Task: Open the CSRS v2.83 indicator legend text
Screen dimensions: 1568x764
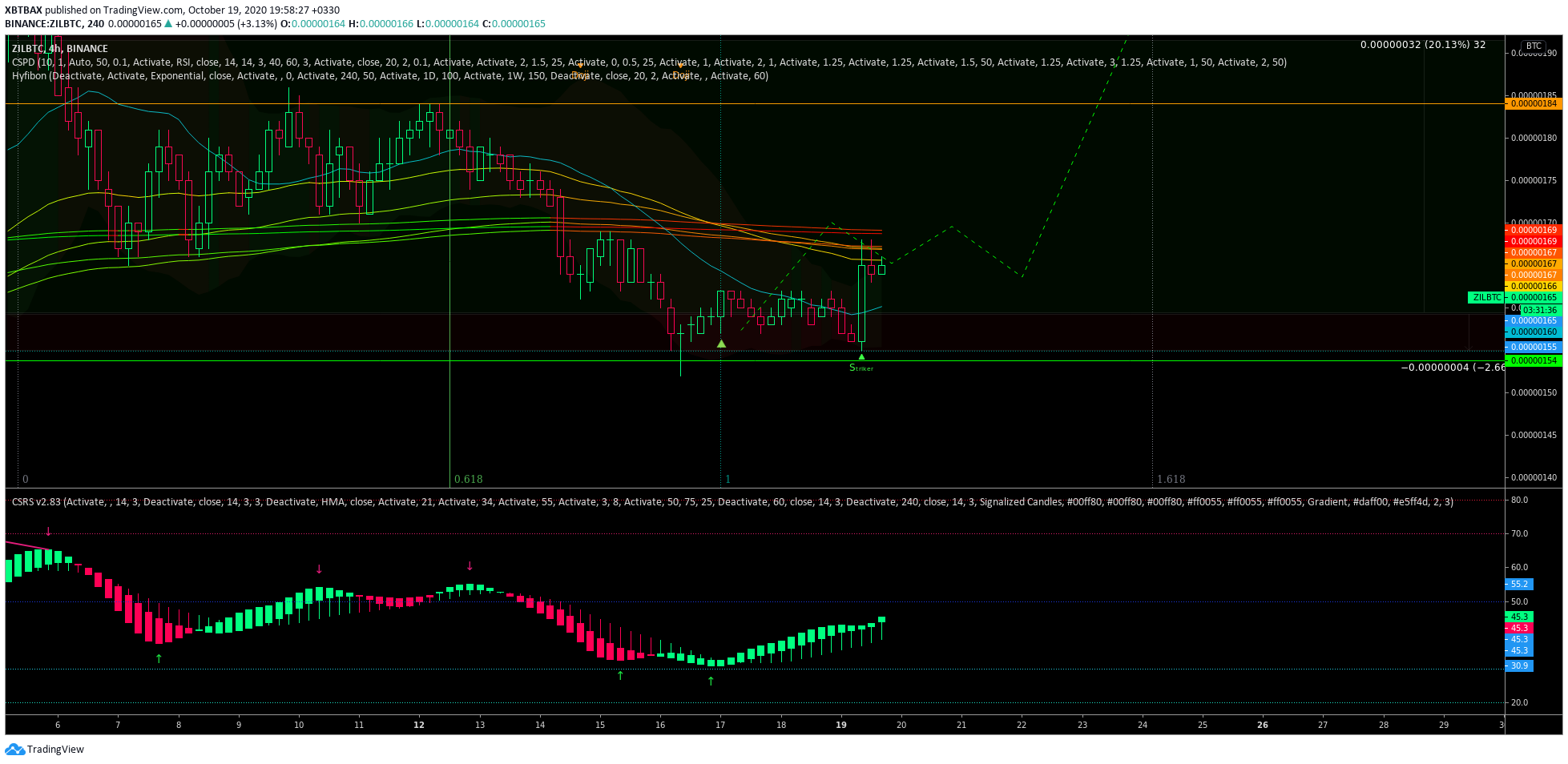Action: coord(732,502)
